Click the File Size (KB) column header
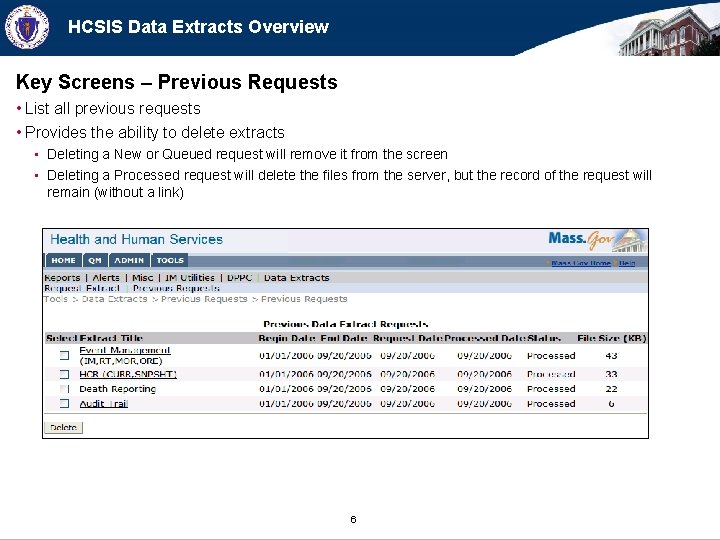The image size is (720, 540). (x=612, y=338)
